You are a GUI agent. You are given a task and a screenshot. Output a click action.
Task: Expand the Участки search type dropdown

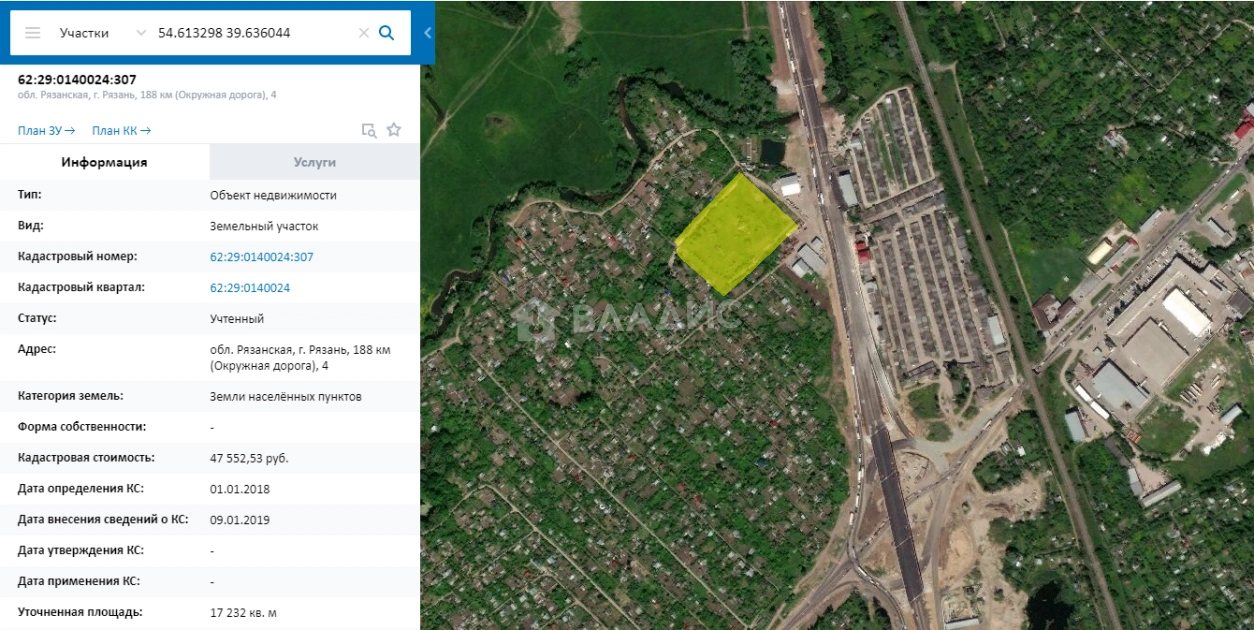click(140, 33)
